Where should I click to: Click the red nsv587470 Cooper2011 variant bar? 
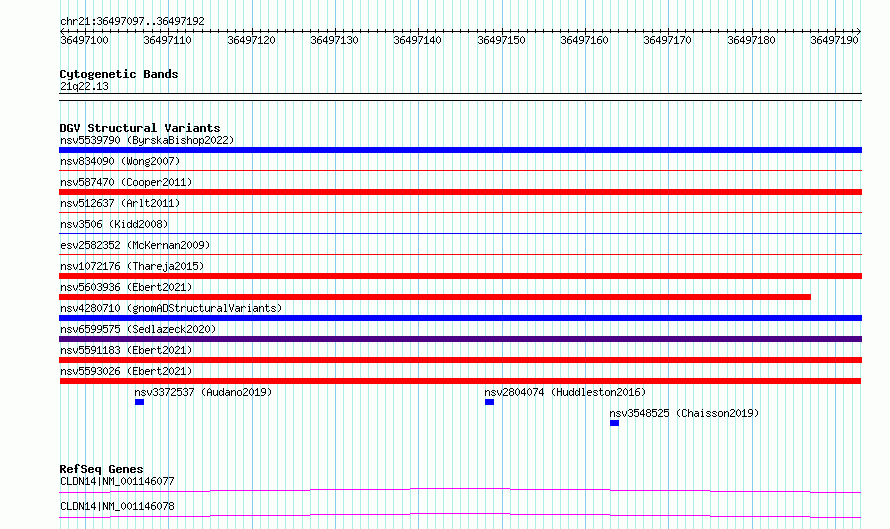(x=460, y=192)
